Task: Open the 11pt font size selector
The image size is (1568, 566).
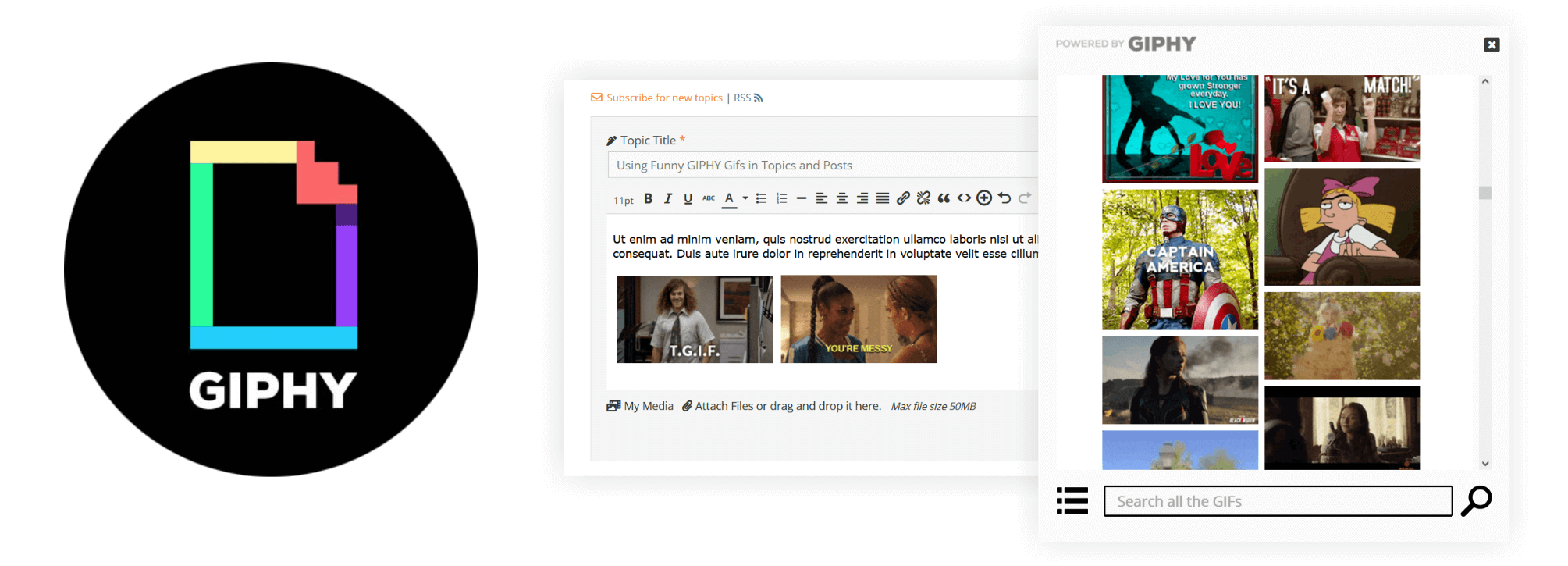Action: 623,200
